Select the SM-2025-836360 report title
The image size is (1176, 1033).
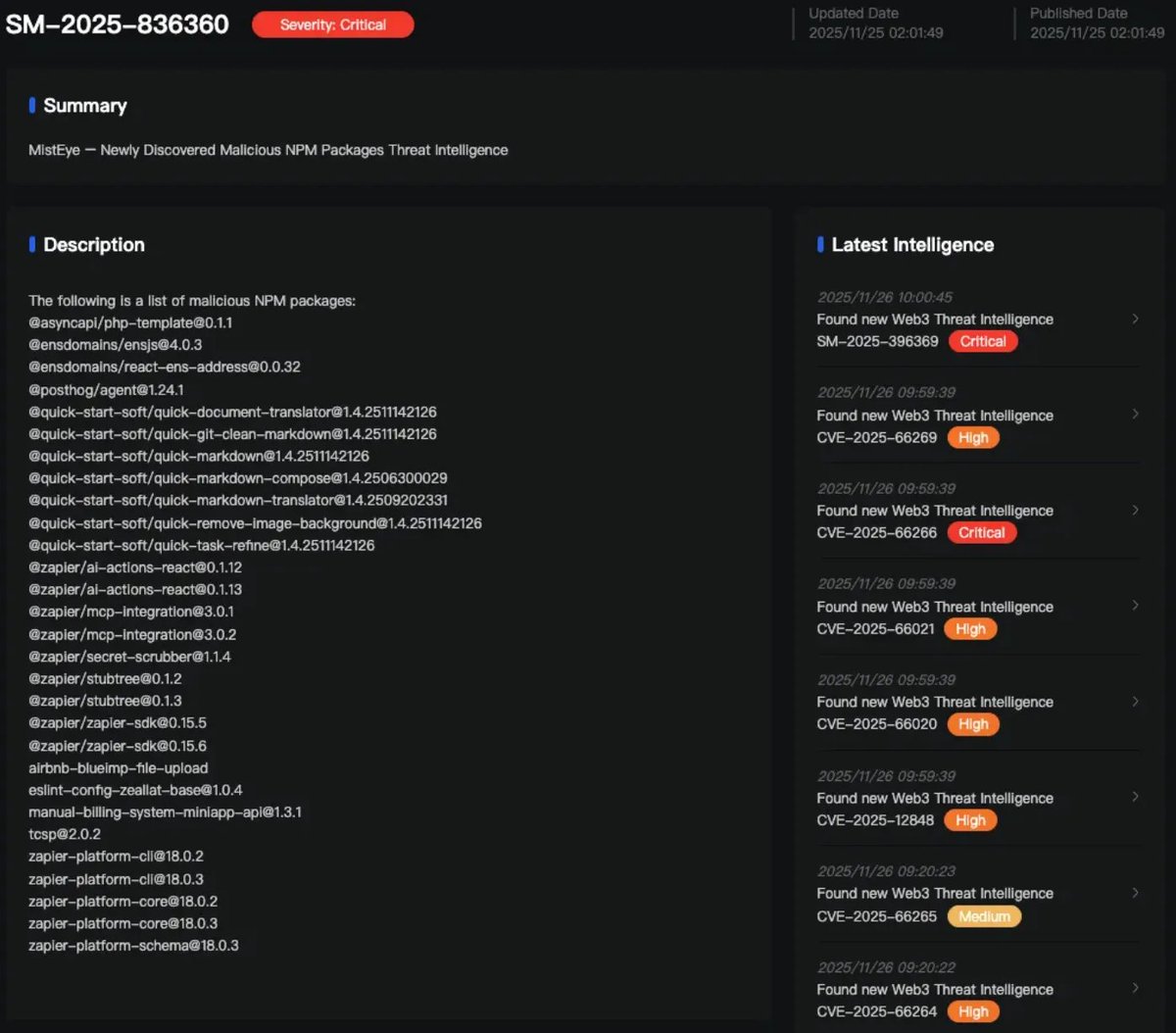pyautogui.click(x=117, y=25)
